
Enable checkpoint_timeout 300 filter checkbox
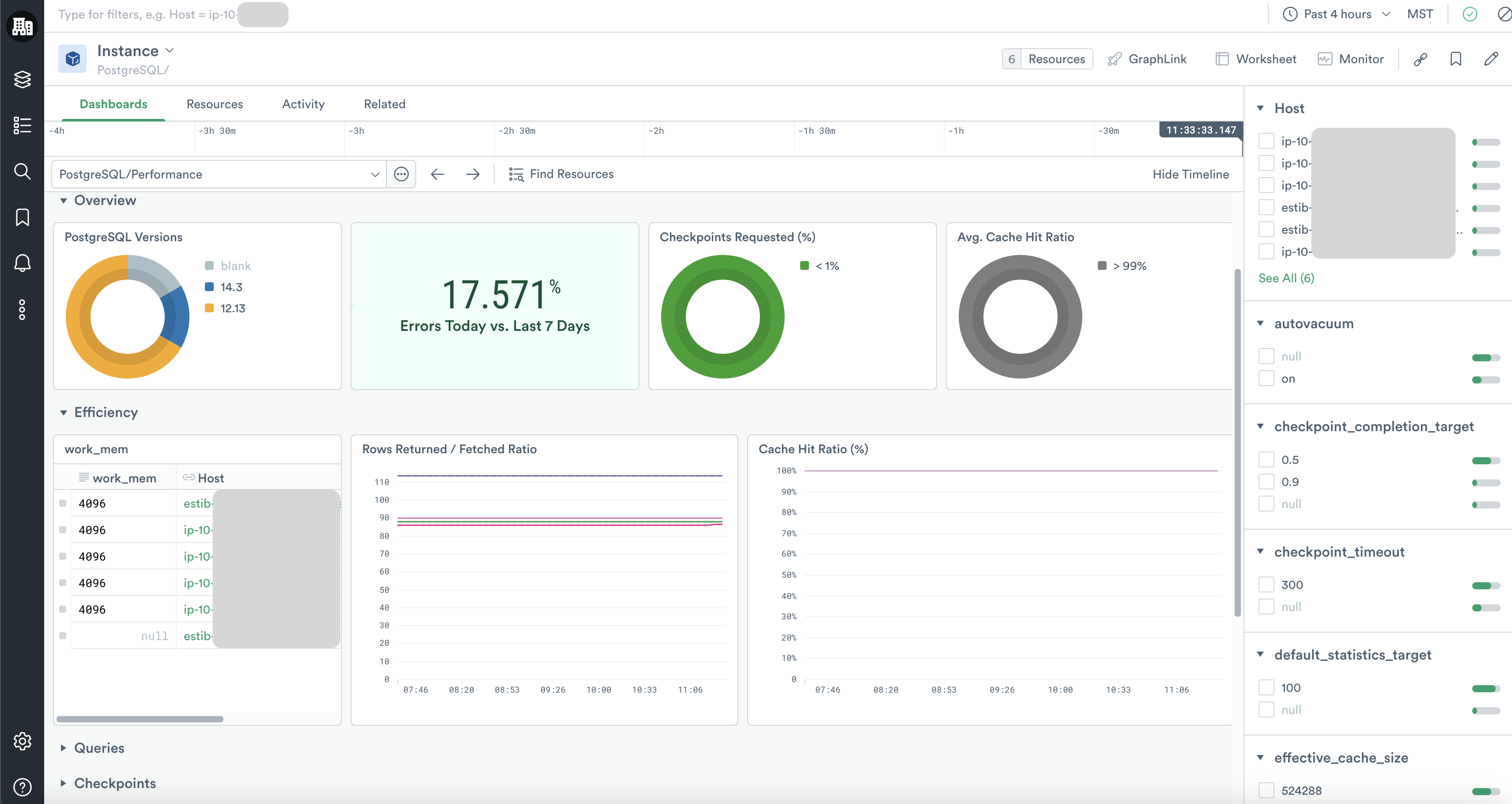pyautogui.click(x=1266, y=585)
